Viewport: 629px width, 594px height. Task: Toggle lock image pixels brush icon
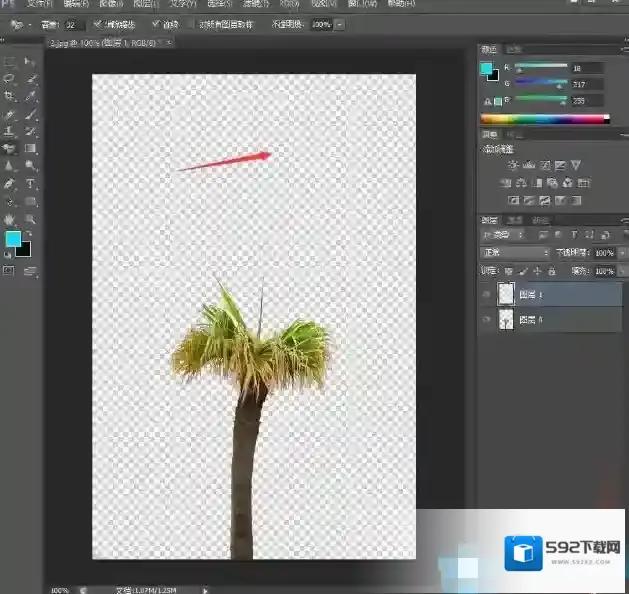click(x=522, y=272)
